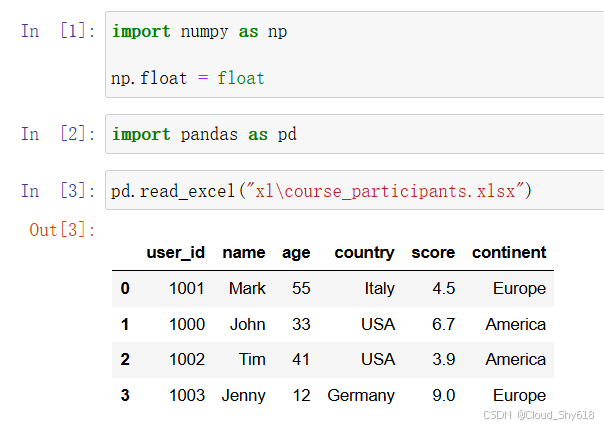Click row index 0 in the table
The image size is (604, 426).
[x=125, y=288]
